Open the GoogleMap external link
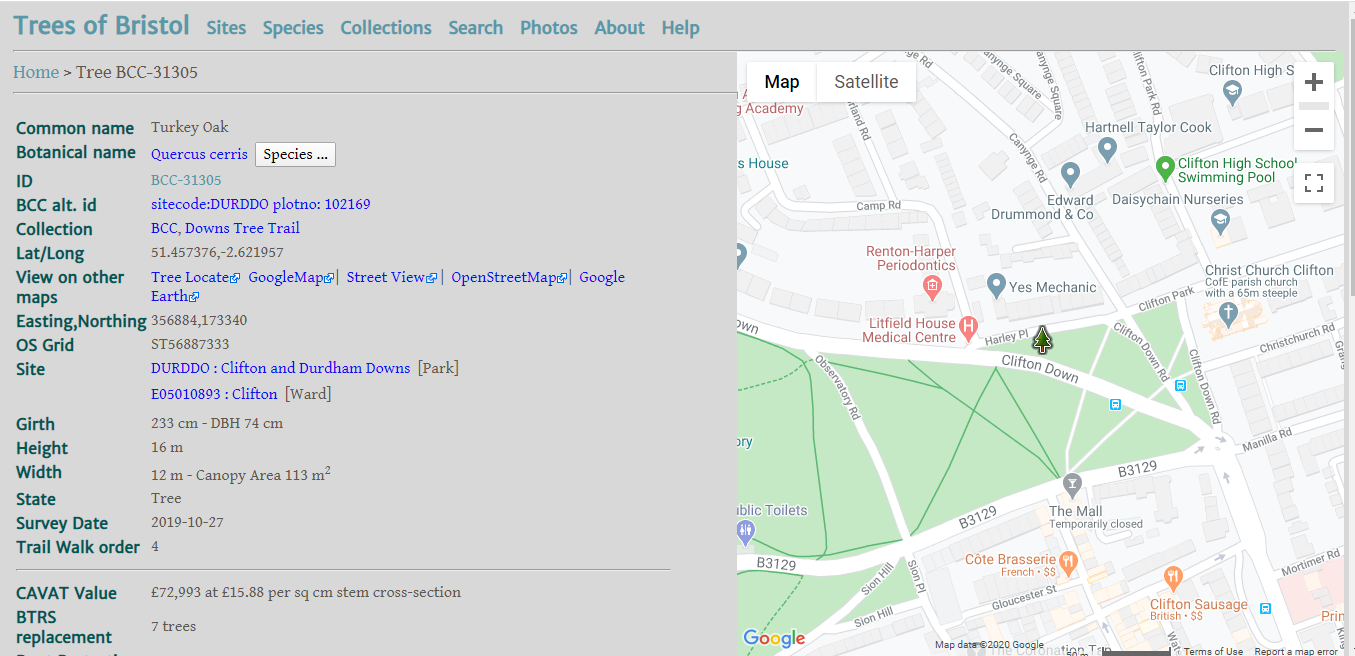Viewport: 1355px width, 656px height. [x=291, y=277]
